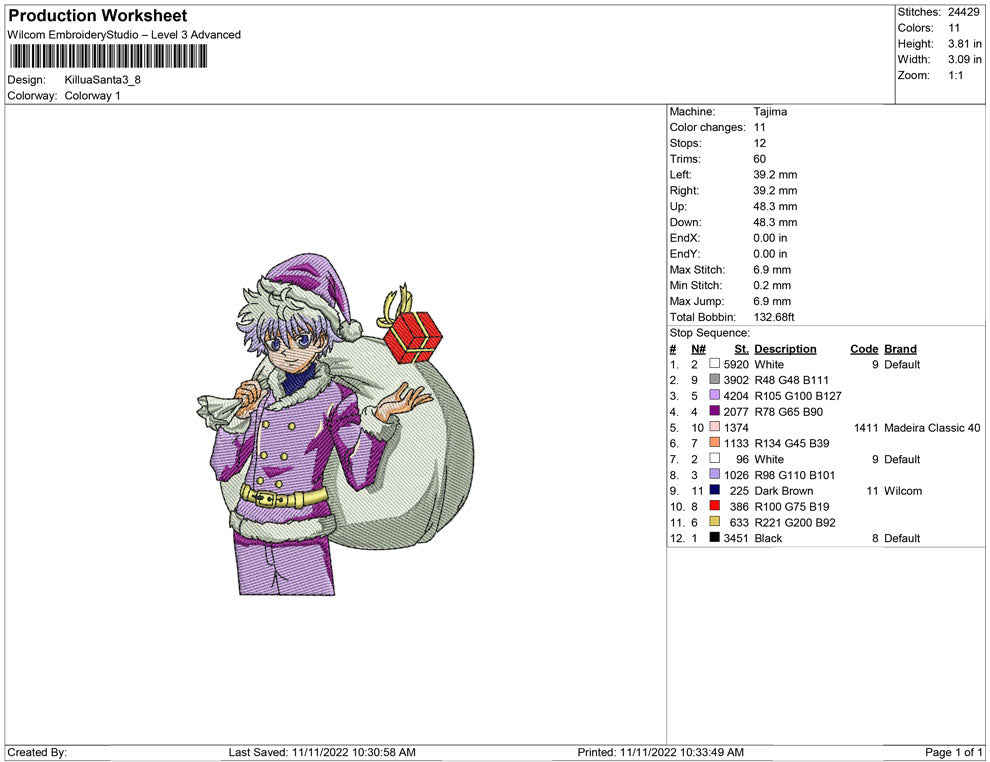Click the red swatch for R100 G75 B19
The image size is (990, 762).
pyautogui.click(x=714, y=506)
